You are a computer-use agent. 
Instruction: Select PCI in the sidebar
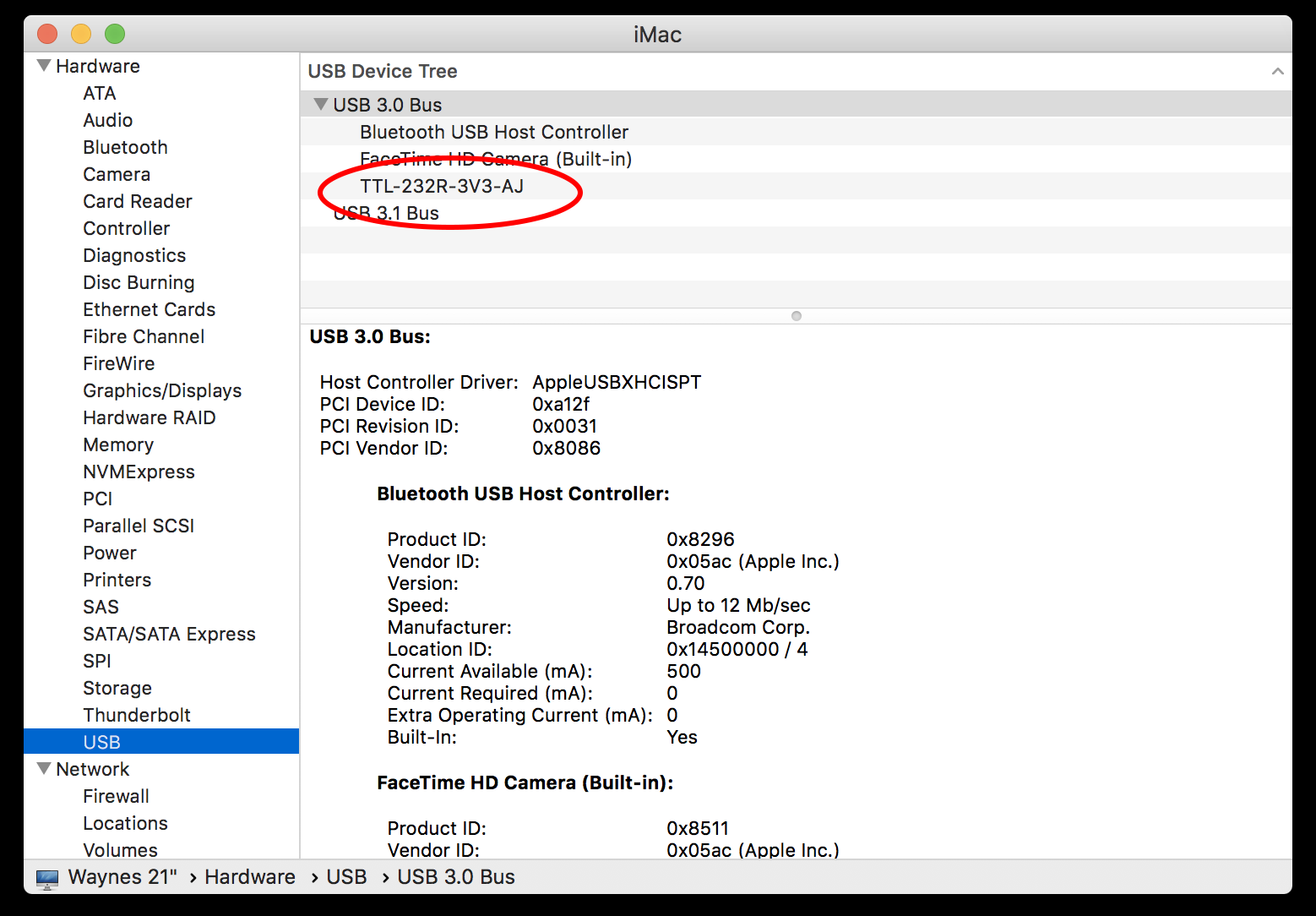[x=98, y=499]
